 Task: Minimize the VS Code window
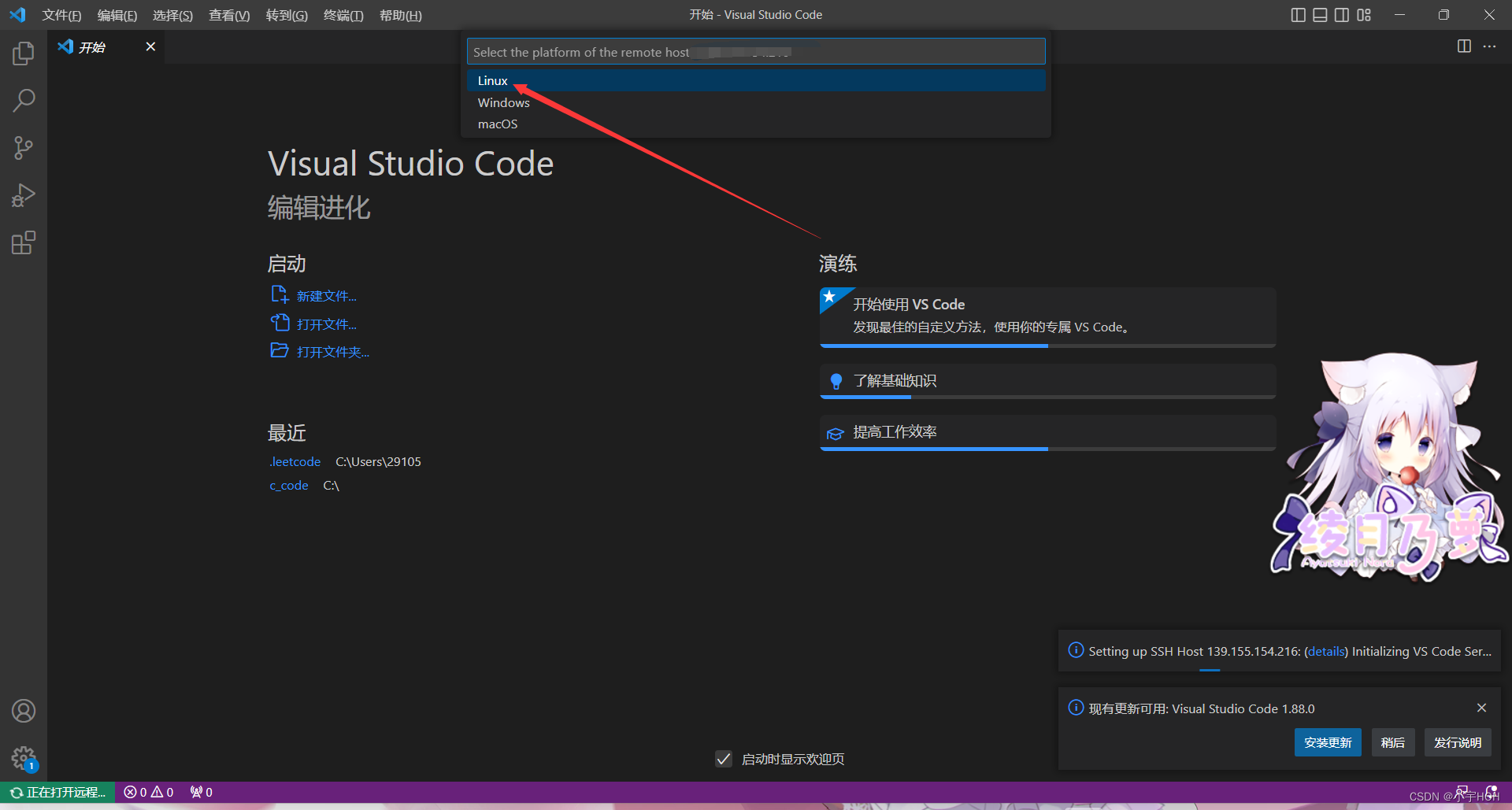(1399, 15)
